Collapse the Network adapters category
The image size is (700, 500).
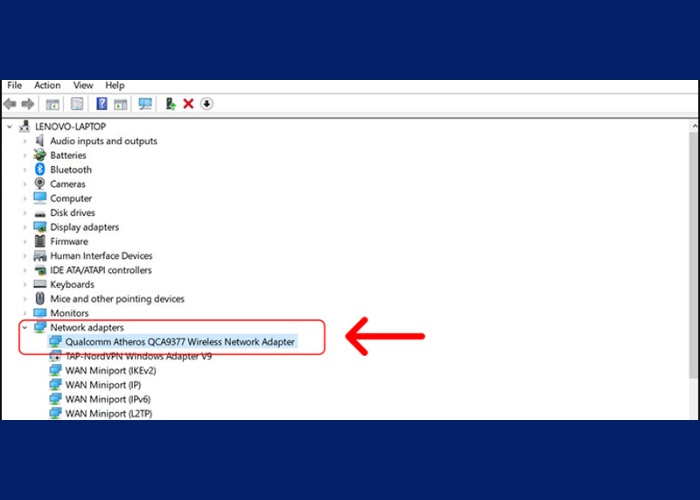[25, 327]
